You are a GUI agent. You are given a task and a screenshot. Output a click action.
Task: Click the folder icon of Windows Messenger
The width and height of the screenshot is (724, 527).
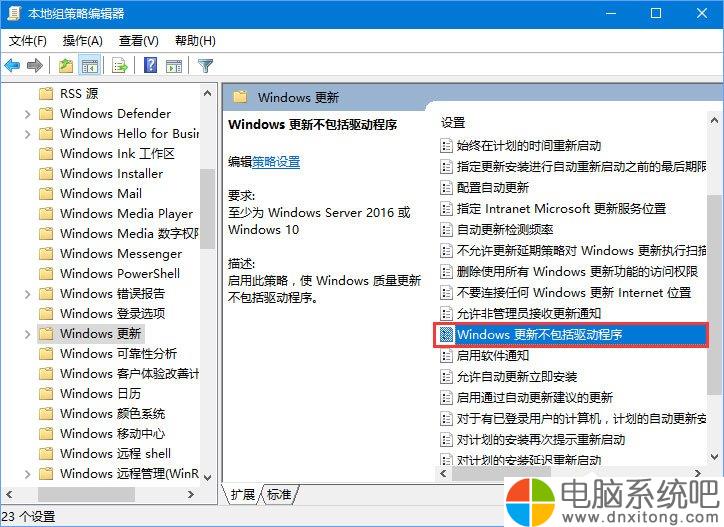coord(46,254)
